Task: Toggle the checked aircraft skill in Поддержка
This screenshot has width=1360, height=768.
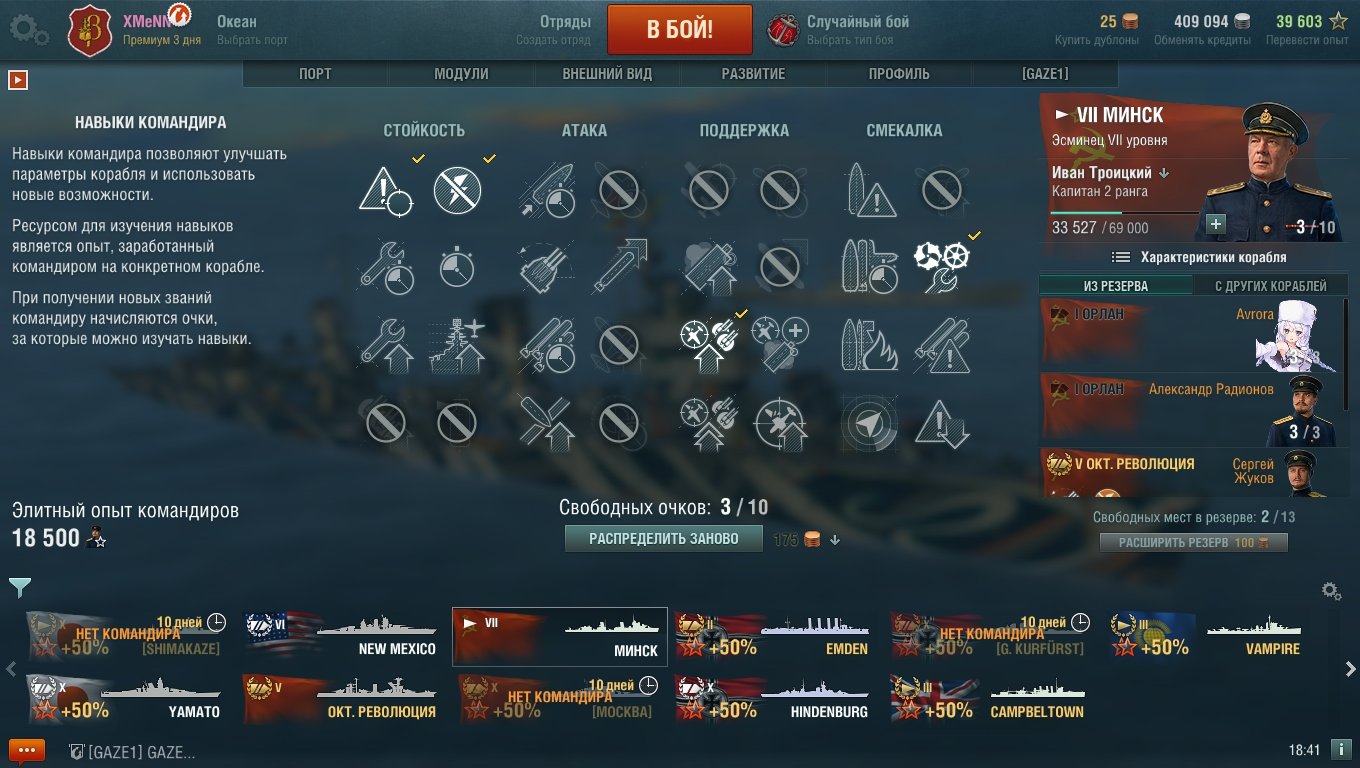Action: pos(707,343)
